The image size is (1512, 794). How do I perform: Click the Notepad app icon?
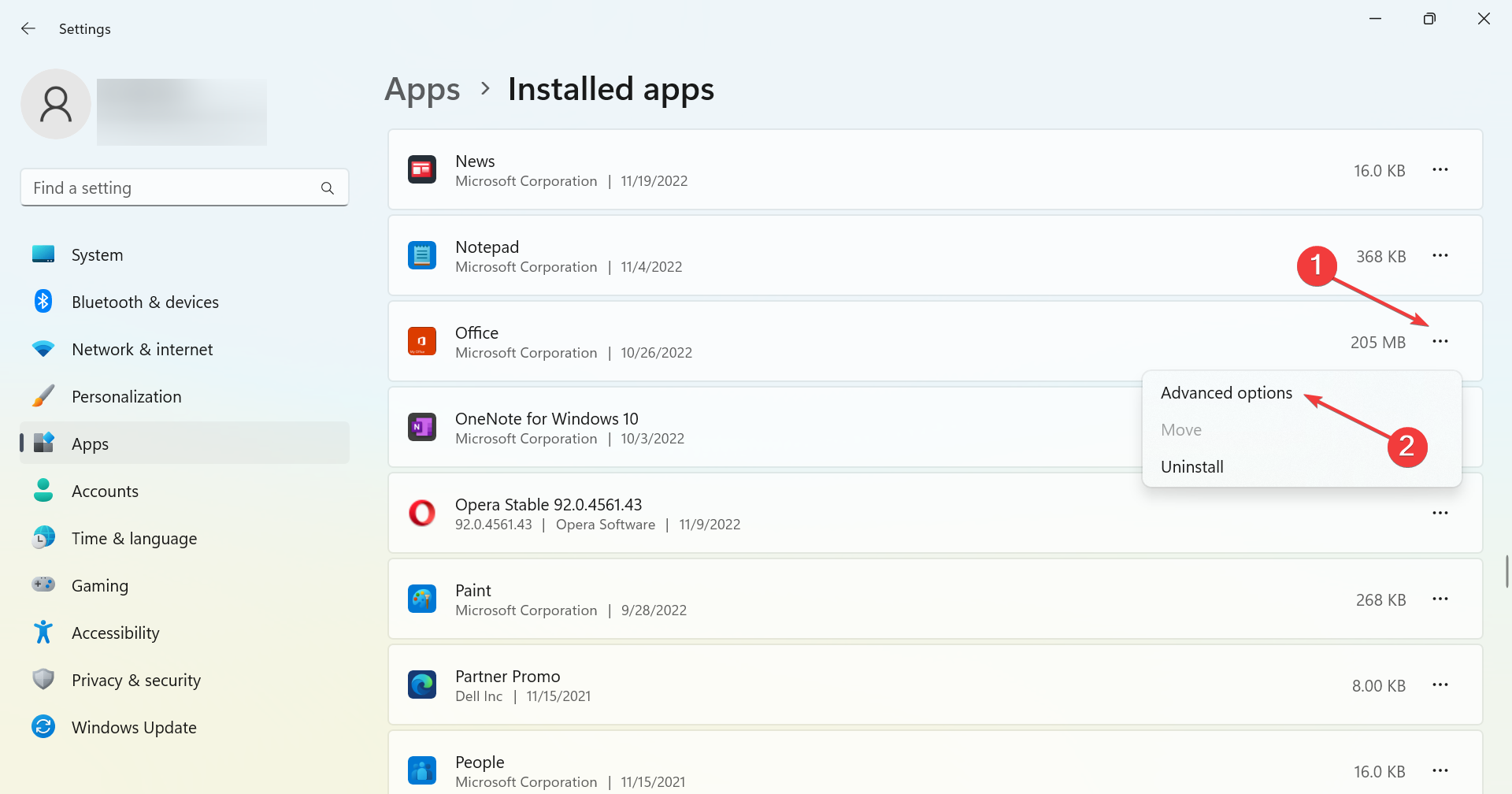click(422, 255)
